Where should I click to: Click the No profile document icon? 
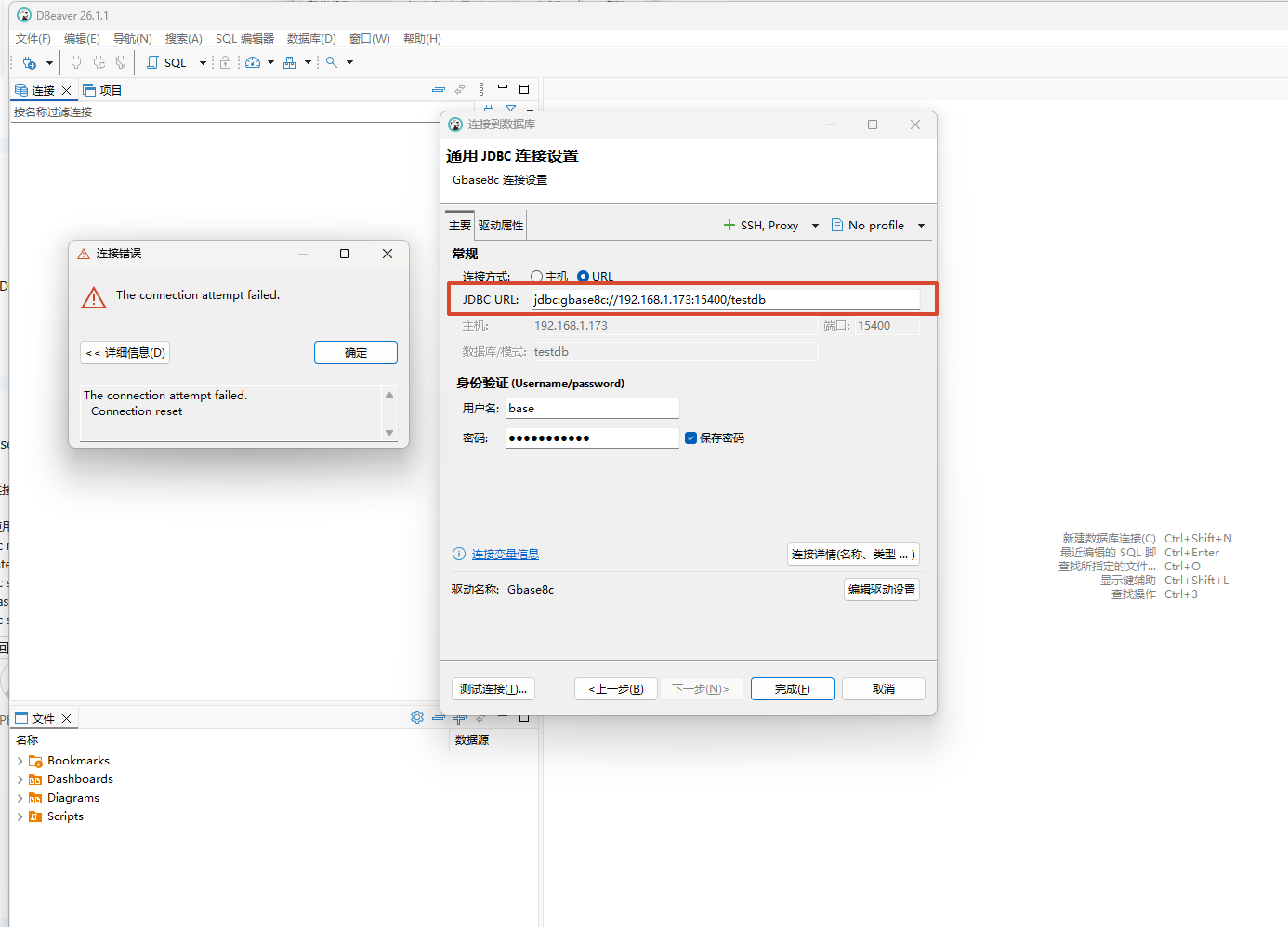[x=837, y=226]
